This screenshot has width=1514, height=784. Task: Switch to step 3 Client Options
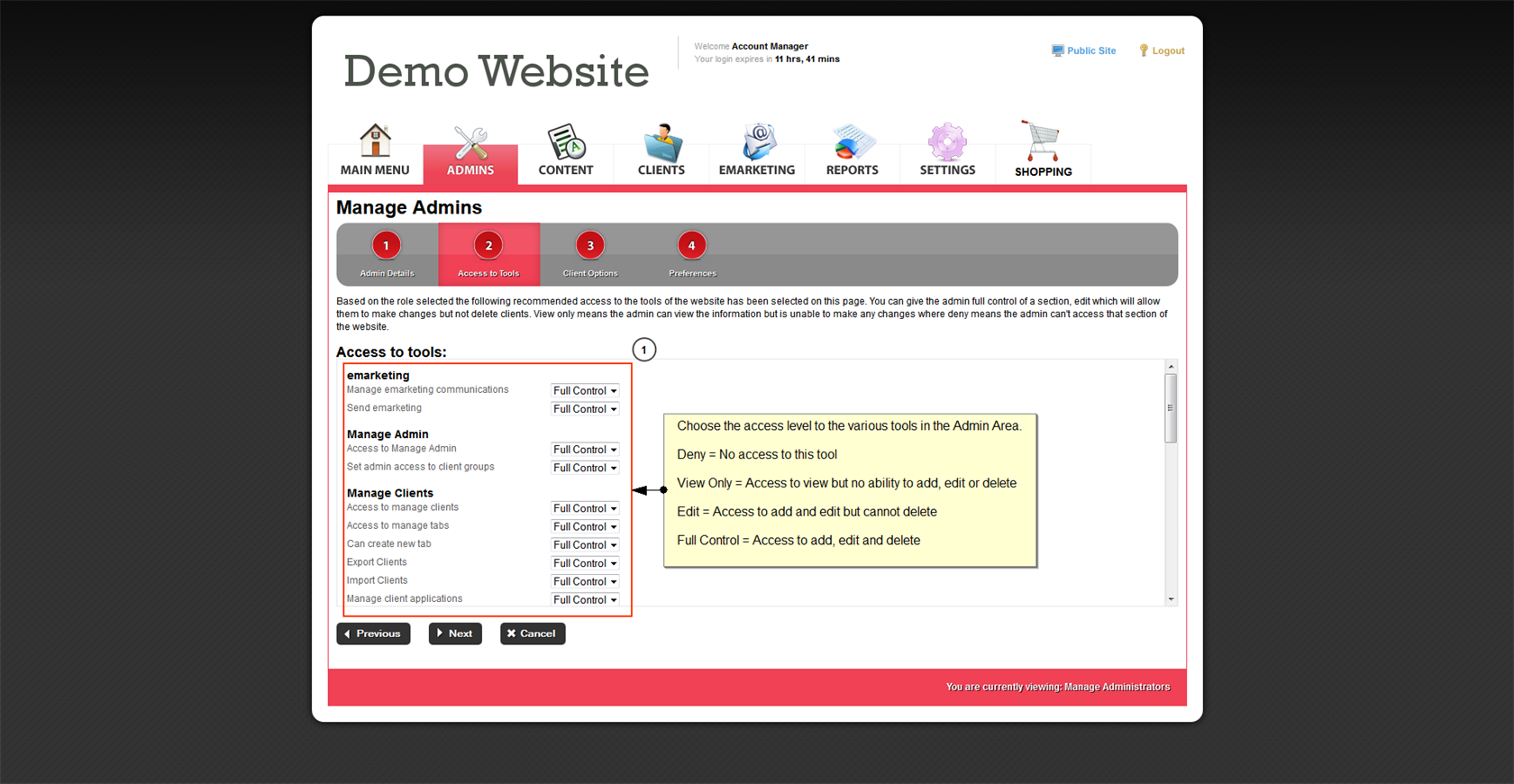(x=590, y=246)
